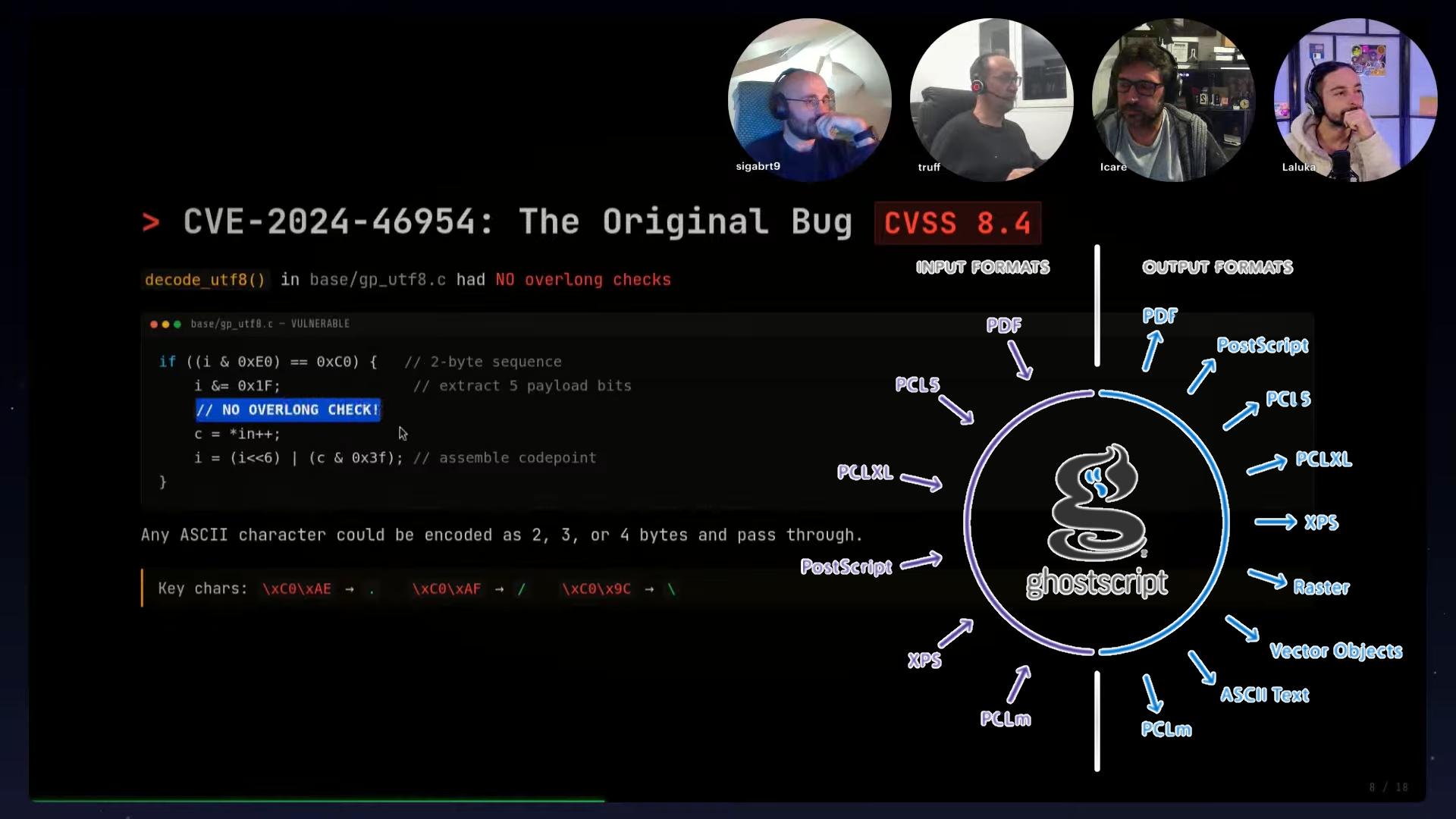This screenshot has width=1456, height=819.
Task: Click the "OUTPUT FORMATS" heading
Action: coord(1218,267)
